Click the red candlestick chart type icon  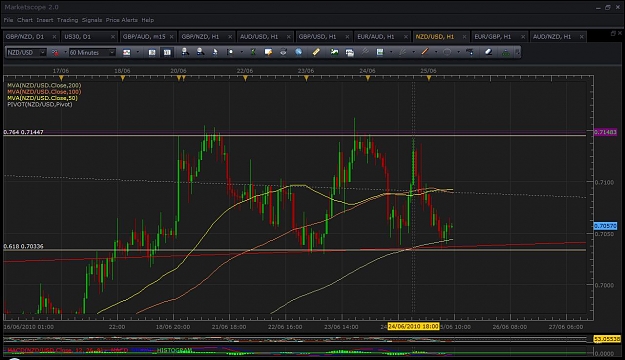55,52
